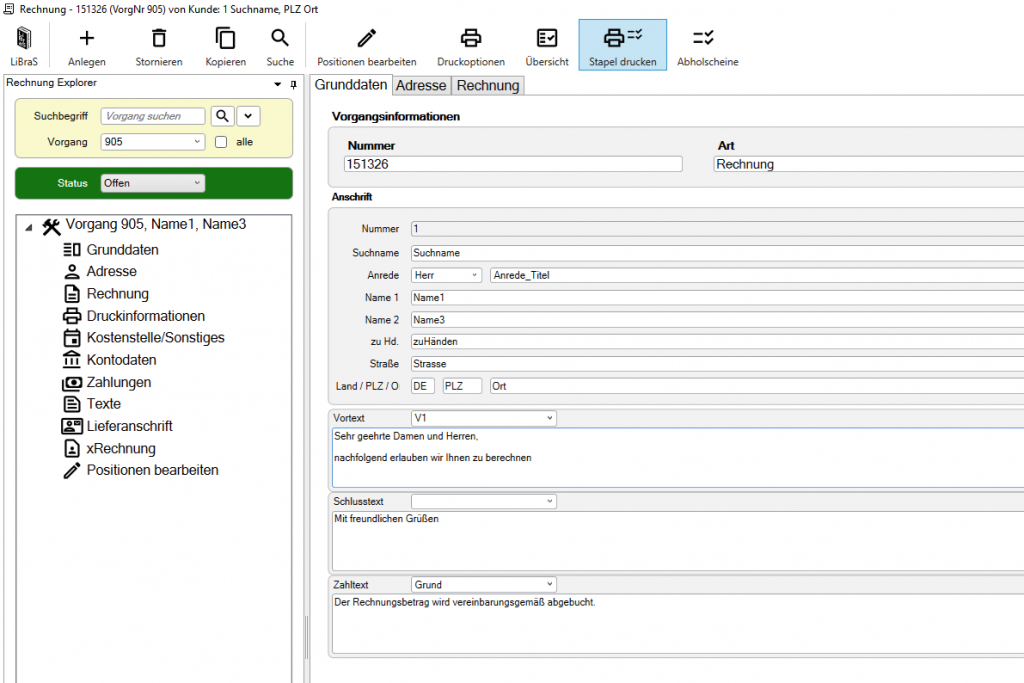Screen dimensions: 1024x683
Task: Open Druckoptionen printer icon
Action: (471, 39)
